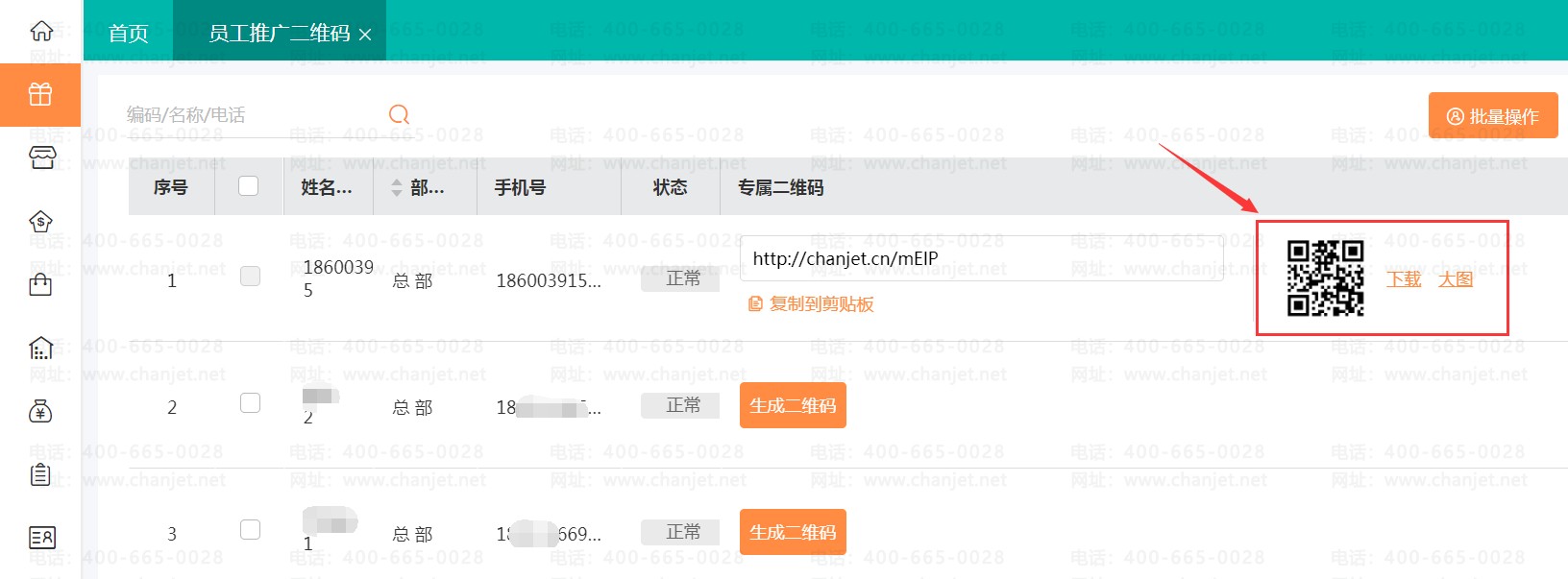Open the money bag icon in sidebar
Screen dimensions: 1568x579
point(40,412)
